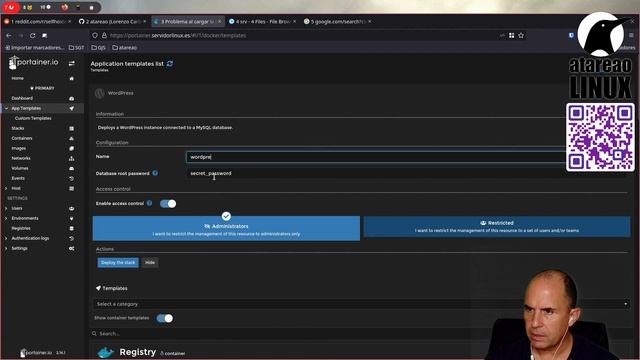Image resolution: width=640 pixels, height=360 pixels.
Task: Click the Users group icon
Action: (x=71, y=209)
